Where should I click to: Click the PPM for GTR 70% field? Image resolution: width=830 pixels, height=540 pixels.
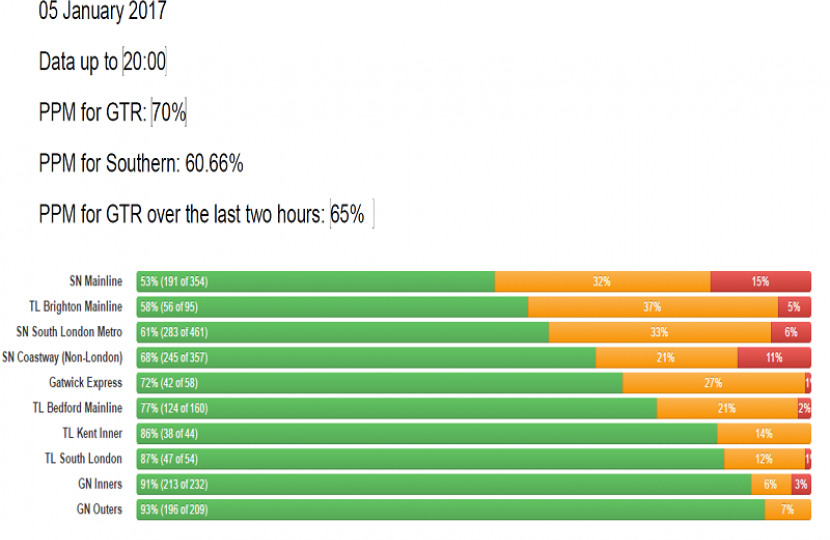168,113
